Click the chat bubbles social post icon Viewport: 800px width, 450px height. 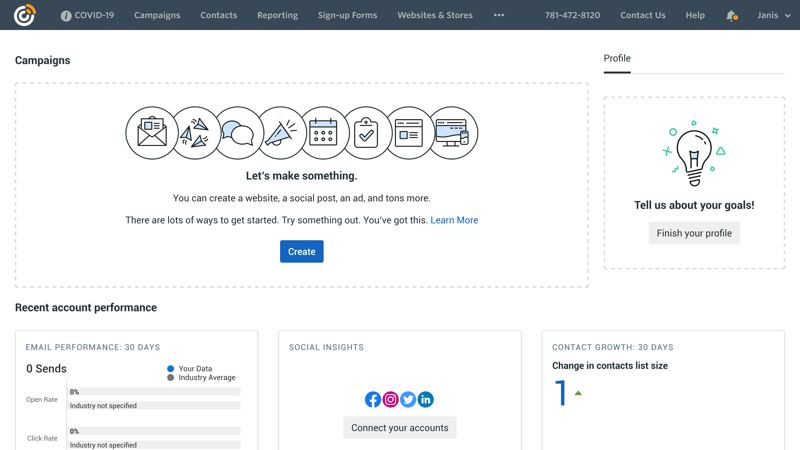click(x=238, y=133)
